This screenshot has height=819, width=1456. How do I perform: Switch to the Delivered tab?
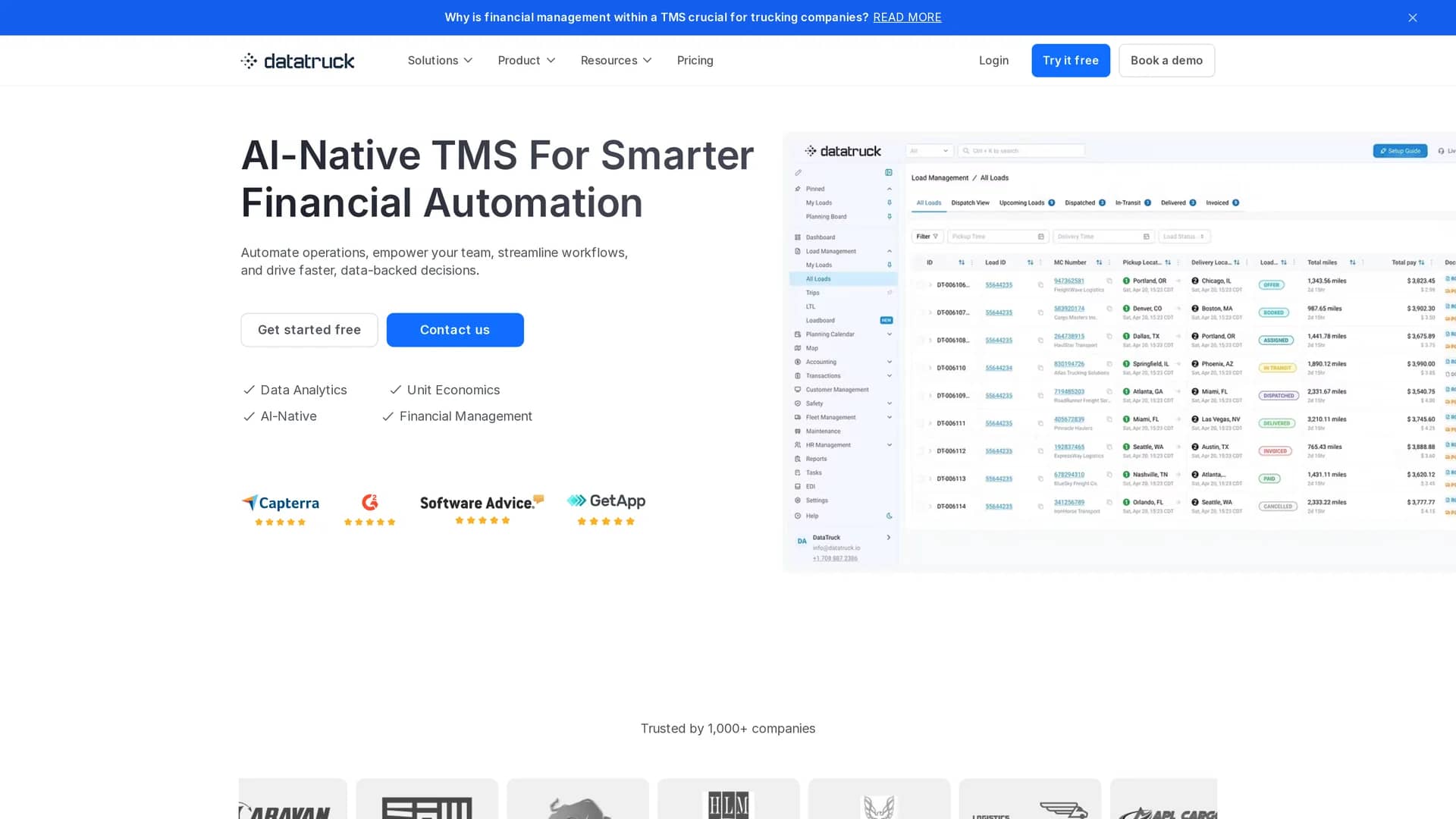click(x=1178, y=203)
